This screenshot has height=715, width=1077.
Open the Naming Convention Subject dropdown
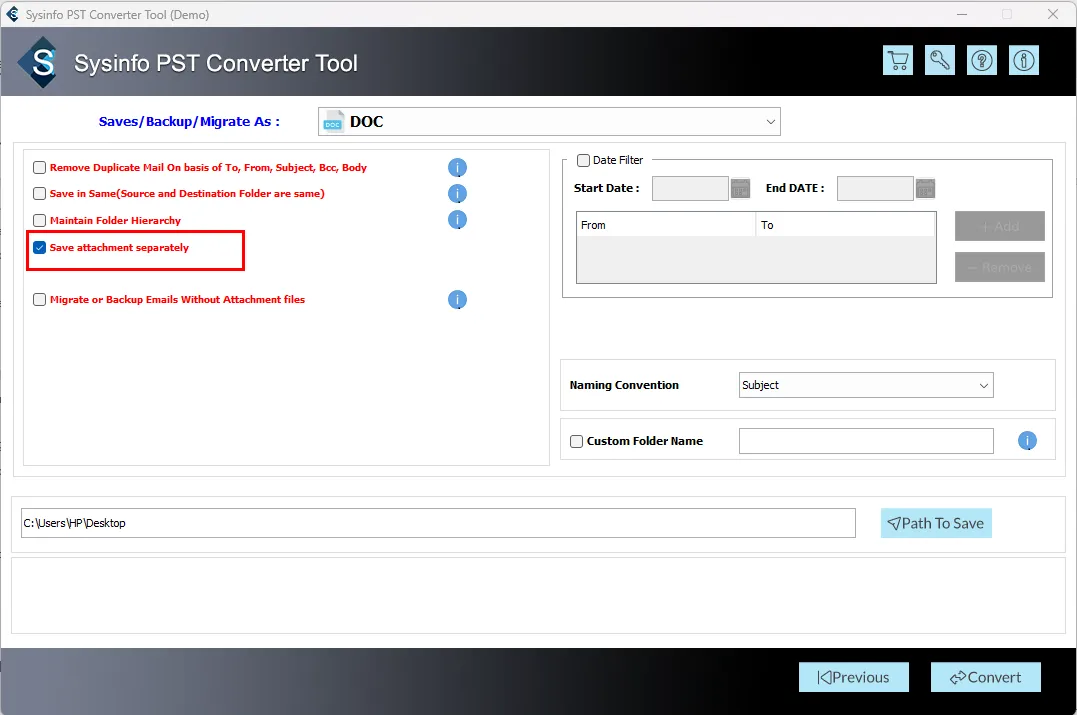tap(866, 385)
